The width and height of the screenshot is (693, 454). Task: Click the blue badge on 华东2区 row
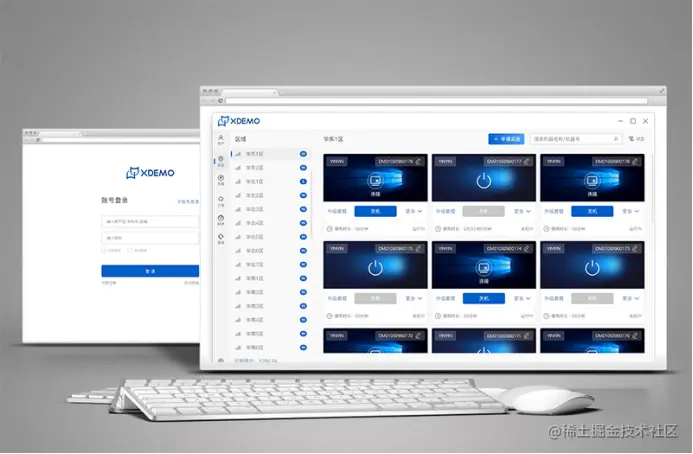(303, 168)
